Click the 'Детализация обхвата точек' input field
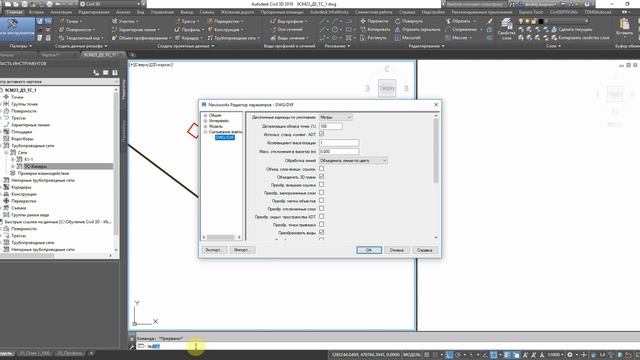The image size is (640, 360). pos(331,126)
